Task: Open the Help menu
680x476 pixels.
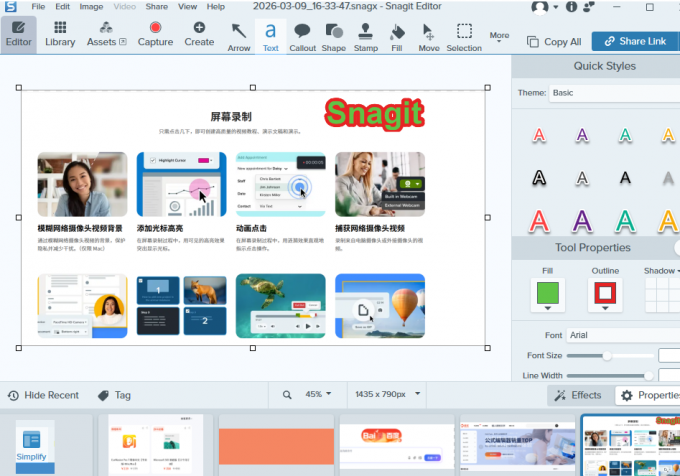Action: point(216,7)
